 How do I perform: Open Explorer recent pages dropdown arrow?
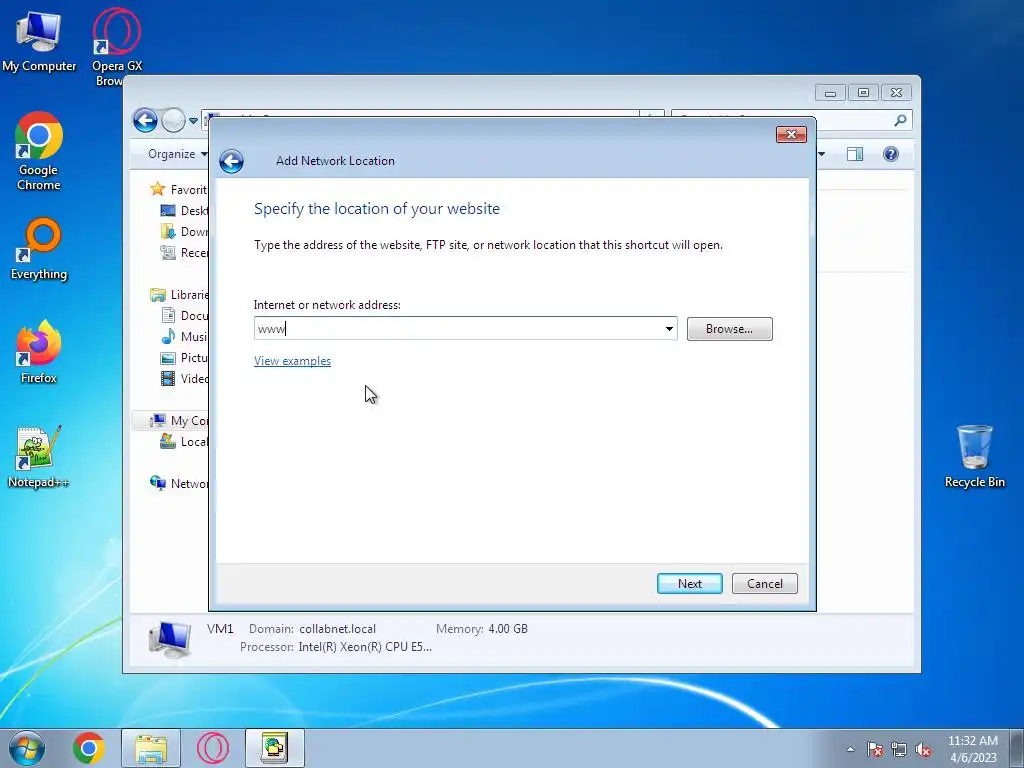point(193,121)
